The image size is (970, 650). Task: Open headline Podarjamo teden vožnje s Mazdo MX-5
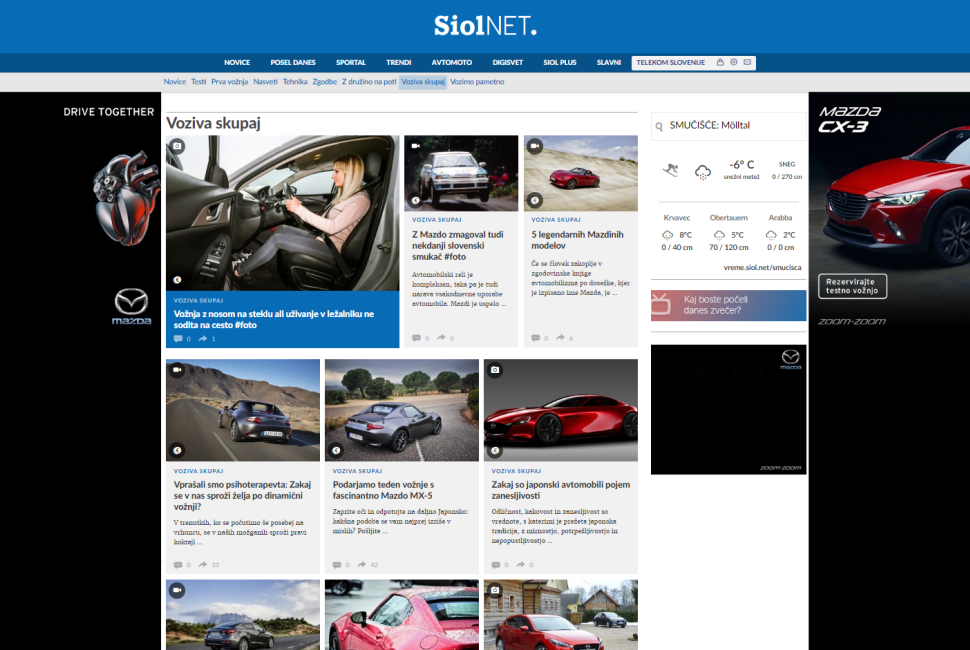click(384, 490)
